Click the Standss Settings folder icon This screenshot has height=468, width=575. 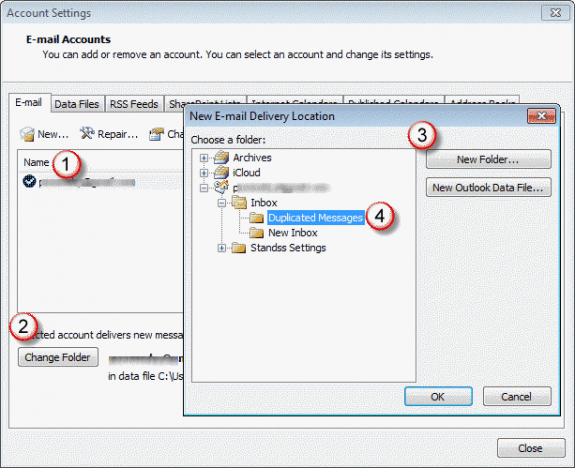[239, 248]
